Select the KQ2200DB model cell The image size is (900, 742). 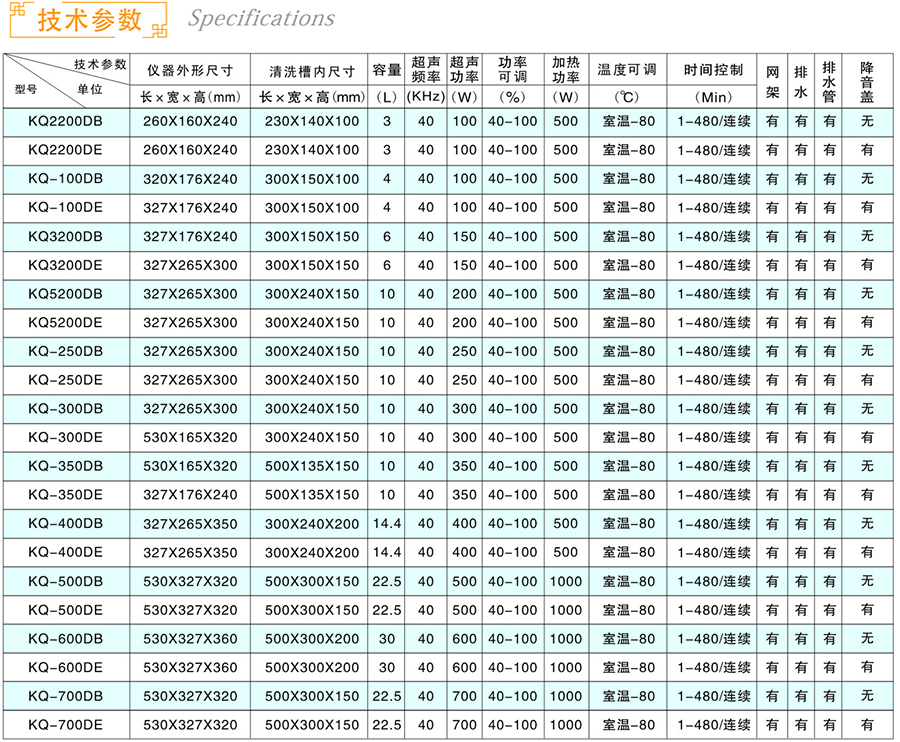tap(65, 121)
